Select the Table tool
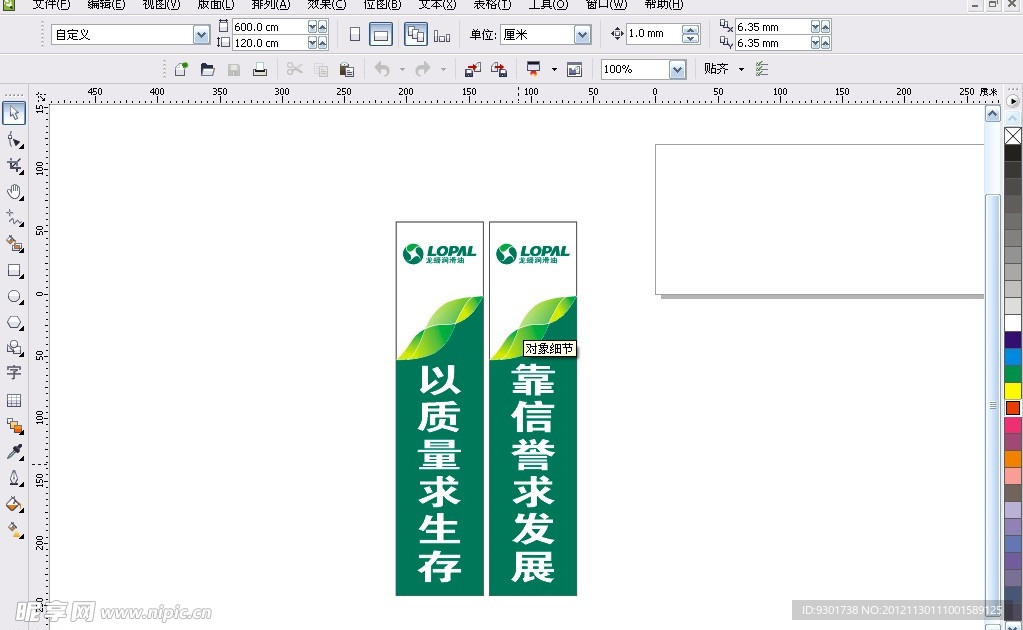 (x=14, y=400)
